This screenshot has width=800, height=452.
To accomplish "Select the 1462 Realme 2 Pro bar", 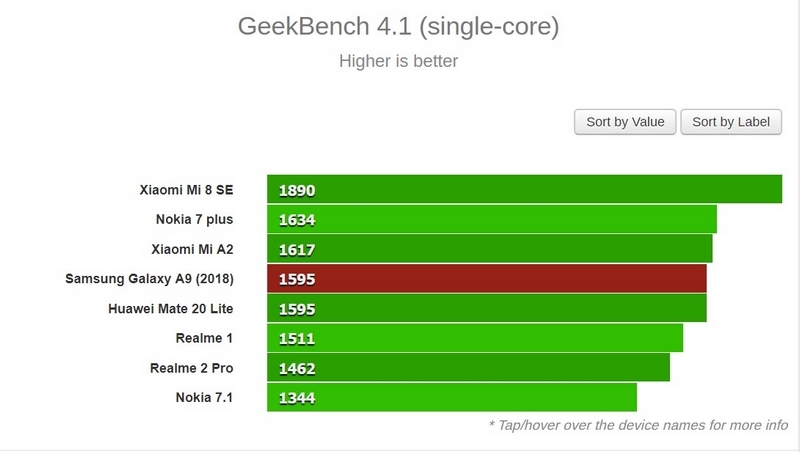I will coord(468,367).
